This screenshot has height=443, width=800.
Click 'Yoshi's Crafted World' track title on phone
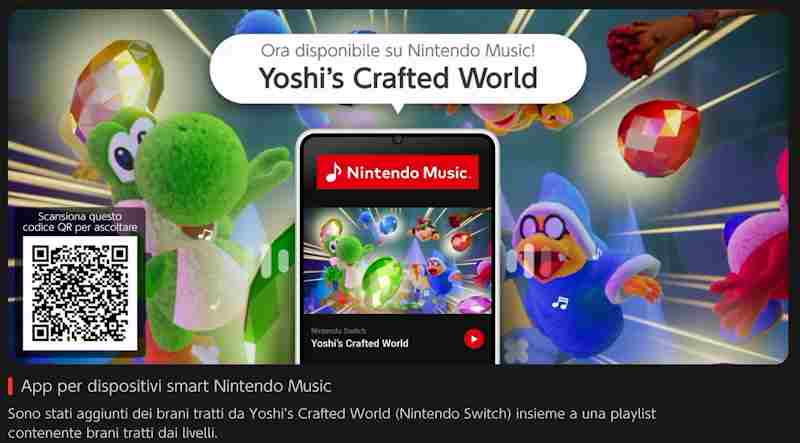(360, 343)
